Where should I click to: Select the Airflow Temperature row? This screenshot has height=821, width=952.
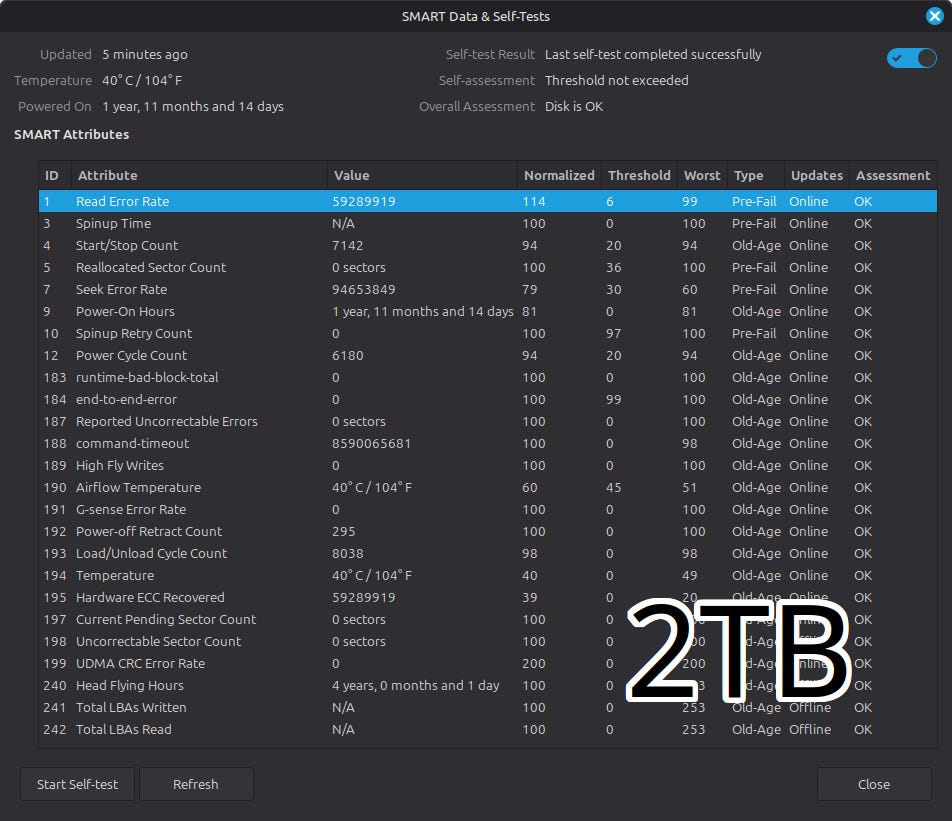(488, 488)
